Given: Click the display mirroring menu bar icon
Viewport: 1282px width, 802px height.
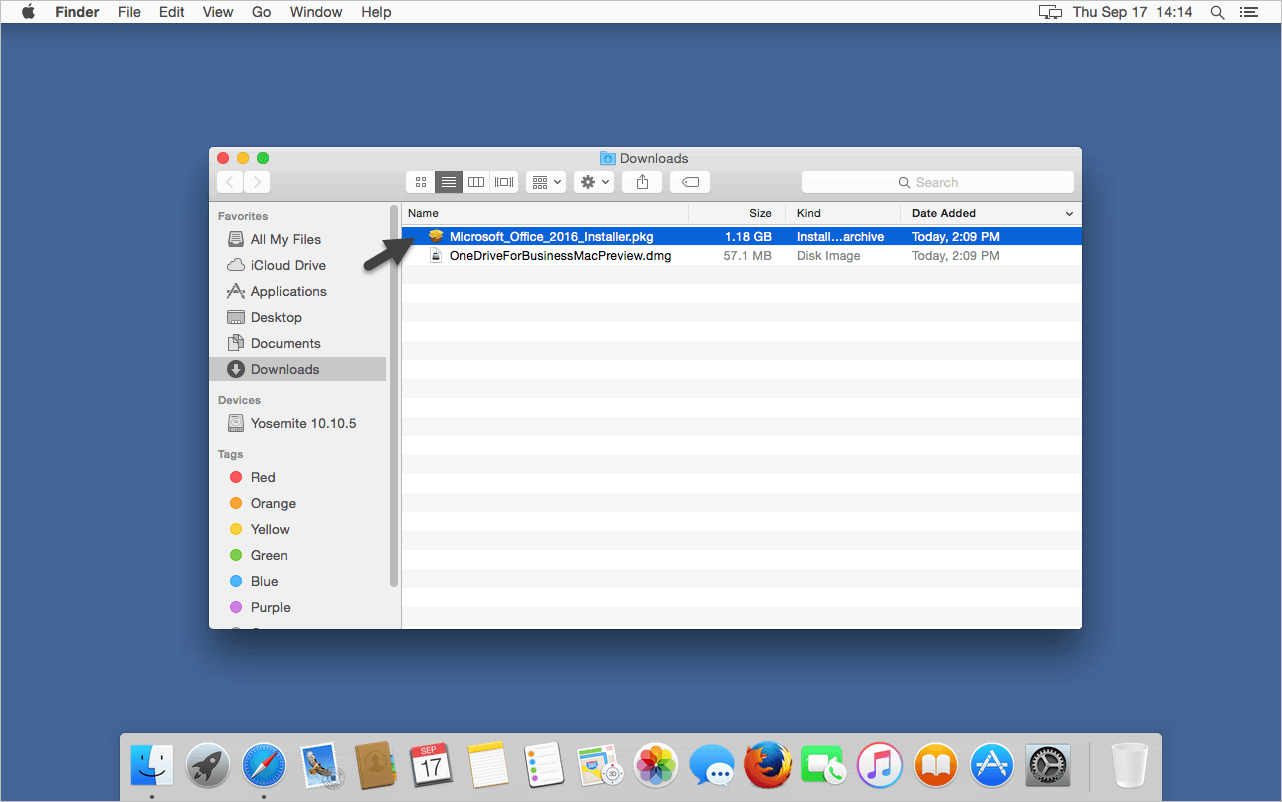Looking at the screenshot, I should tap(1050, 12).
